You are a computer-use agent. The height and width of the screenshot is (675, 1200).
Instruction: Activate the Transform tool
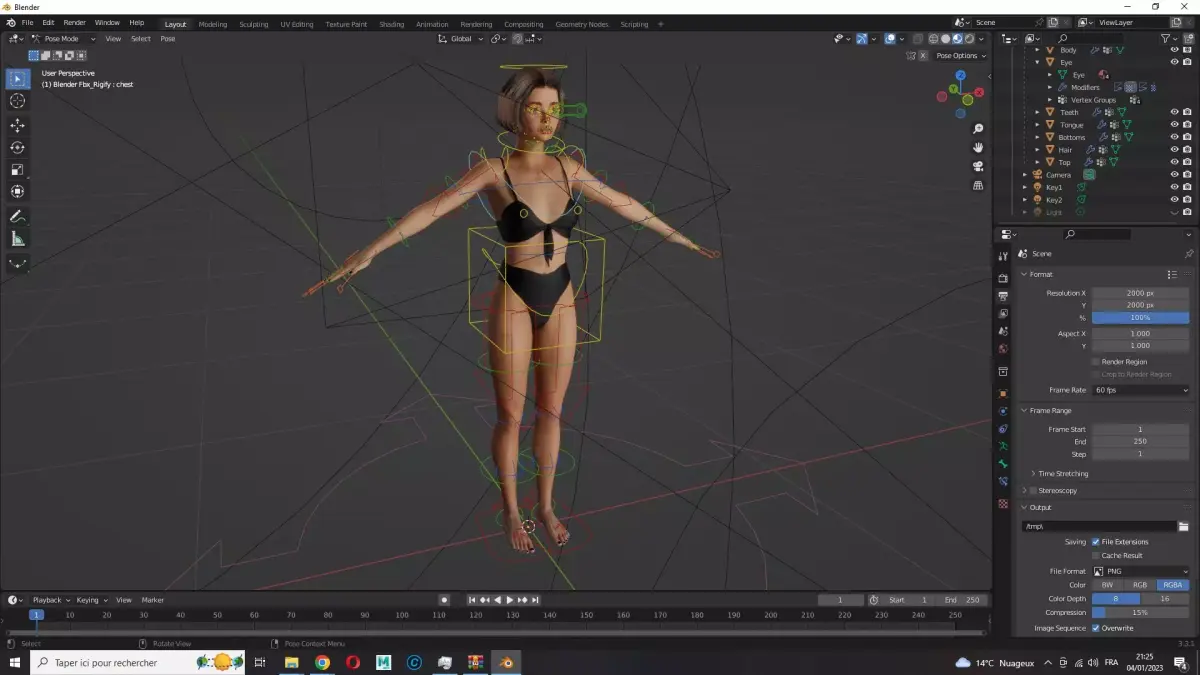click(18, 191)
